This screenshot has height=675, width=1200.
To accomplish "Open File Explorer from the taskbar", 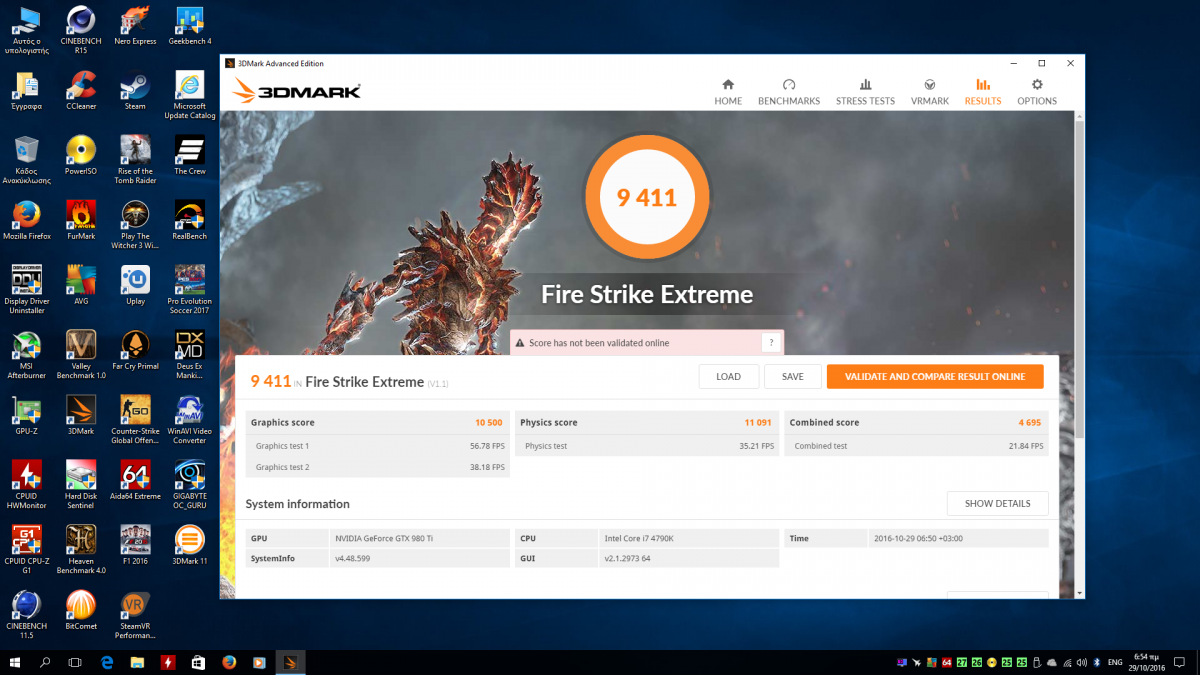I will [137, 662].
